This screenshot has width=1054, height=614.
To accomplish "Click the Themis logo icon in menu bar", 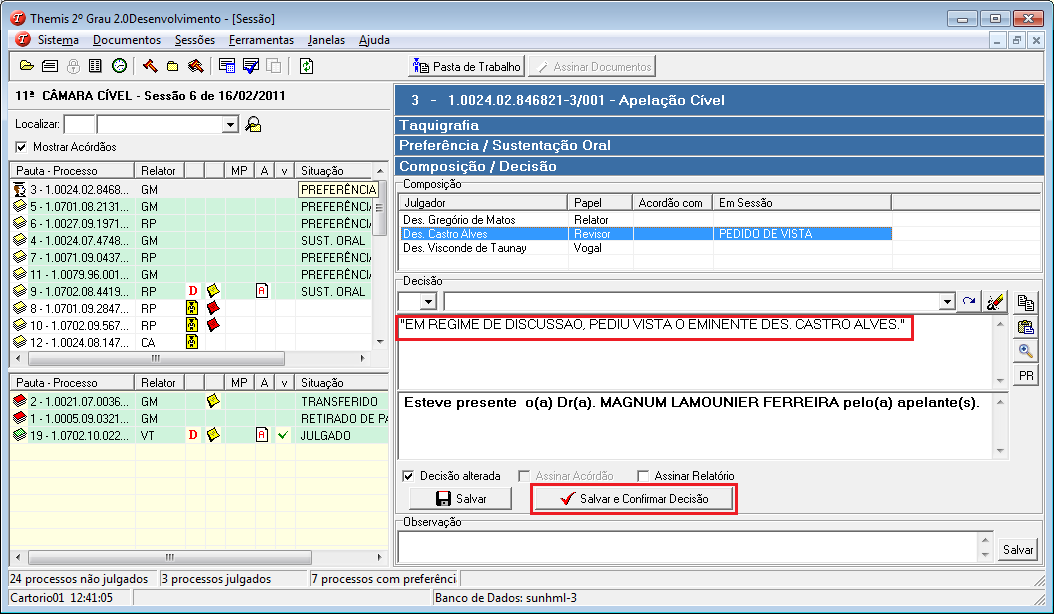I will [x=23, y=40].
